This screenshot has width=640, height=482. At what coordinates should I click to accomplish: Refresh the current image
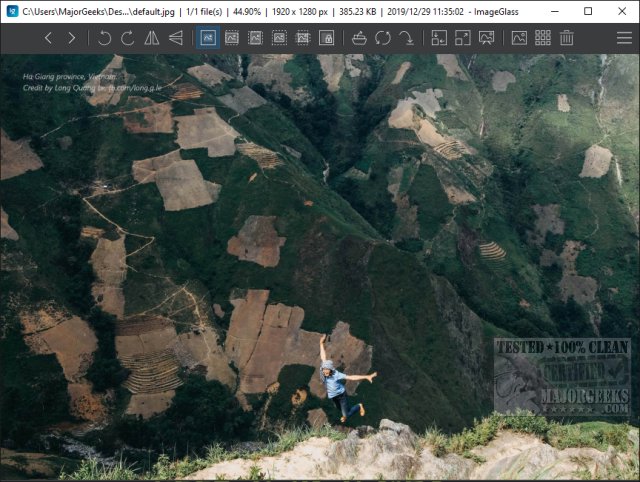383,38
